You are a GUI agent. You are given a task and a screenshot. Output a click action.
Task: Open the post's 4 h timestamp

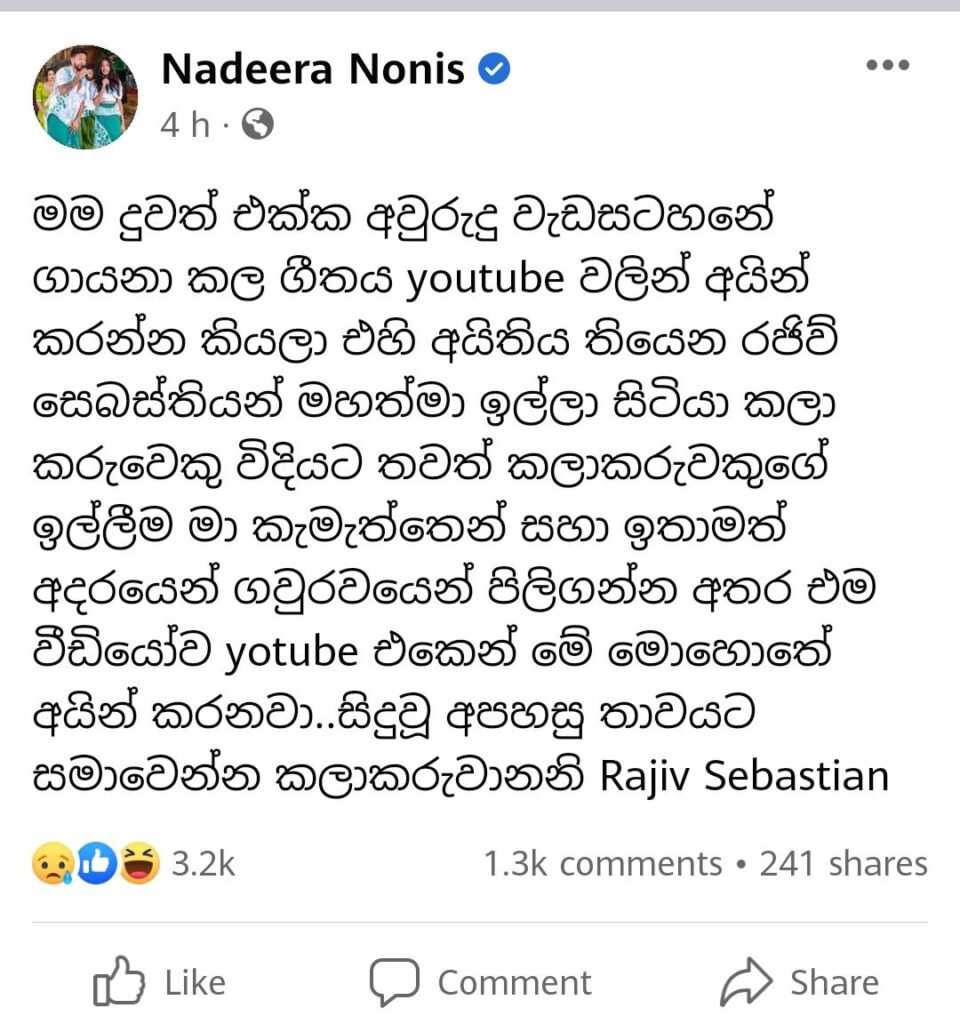click(185, 125)
